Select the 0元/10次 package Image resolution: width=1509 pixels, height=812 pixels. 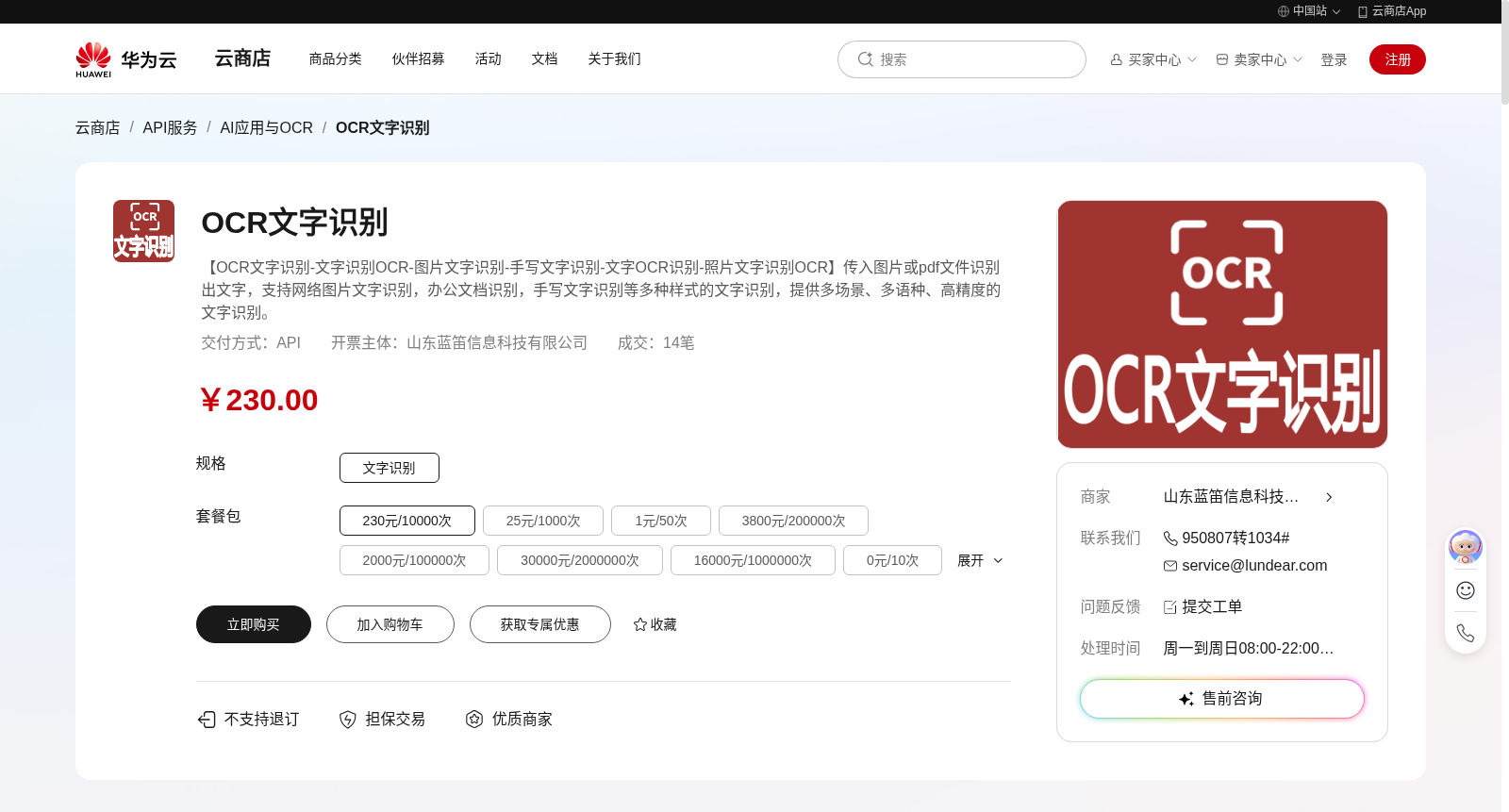(892, 560)
